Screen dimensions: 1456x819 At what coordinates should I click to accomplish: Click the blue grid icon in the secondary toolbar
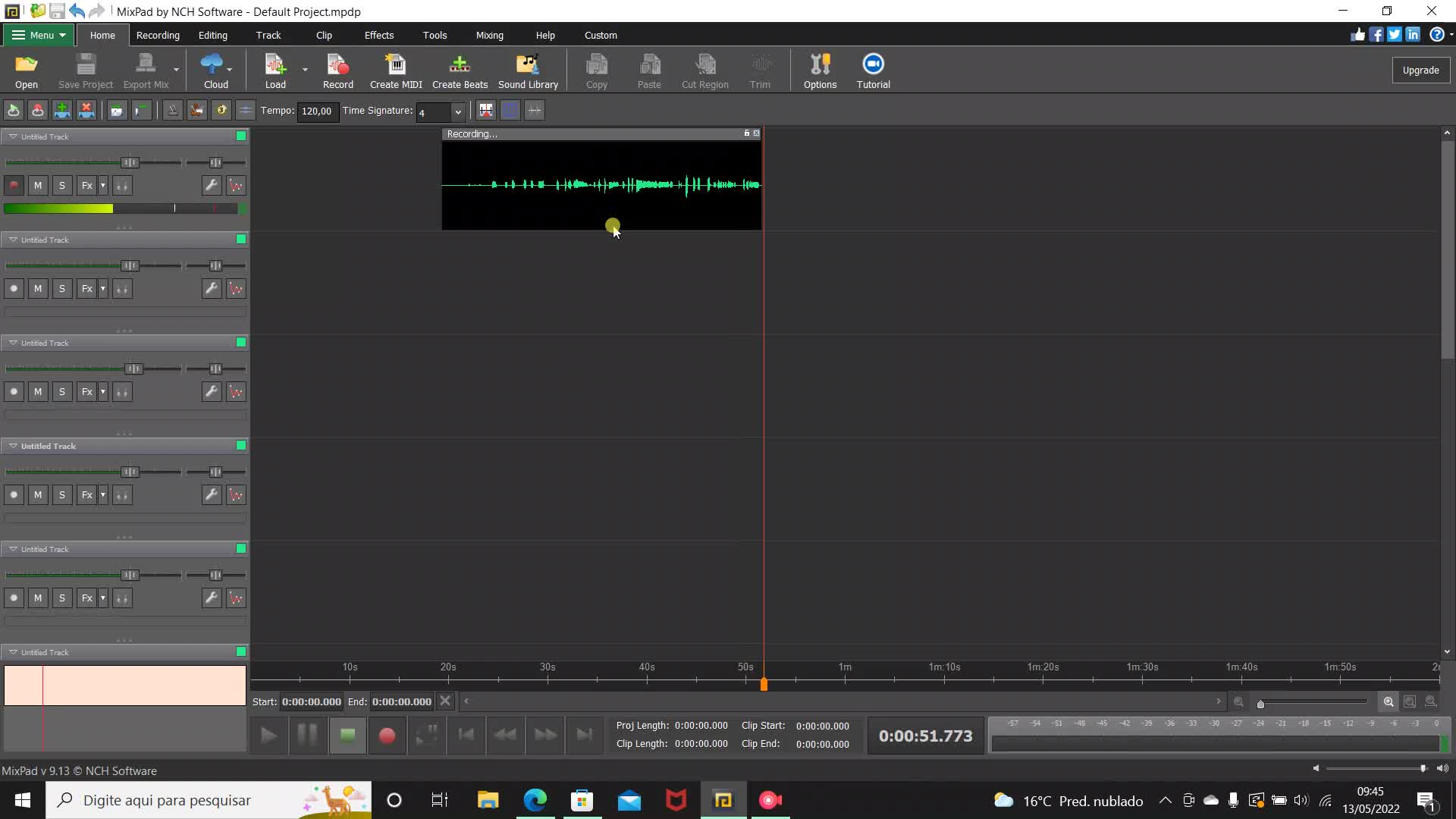pos(510,111)
